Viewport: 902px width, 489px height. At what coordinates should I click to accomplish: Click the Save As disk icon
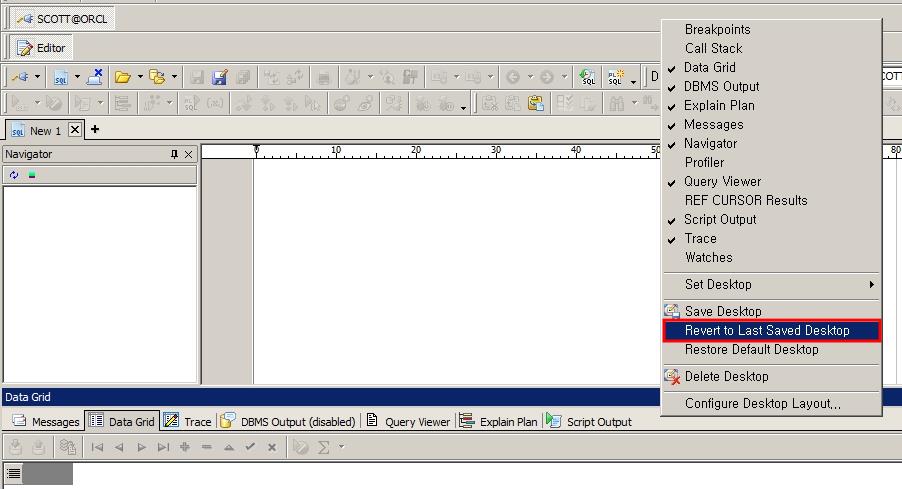click(x=219, y=77)
